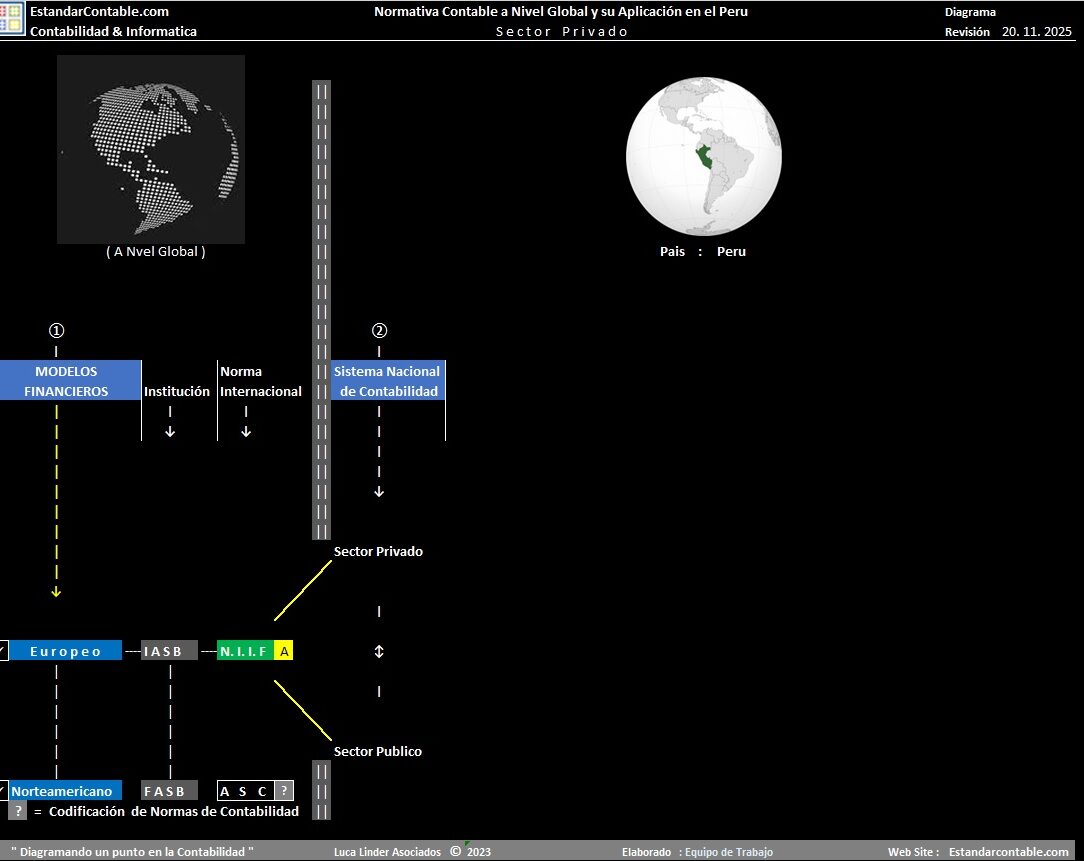
Task: Click the EstandarContable grid logo icon
Action: pos(12,18)
